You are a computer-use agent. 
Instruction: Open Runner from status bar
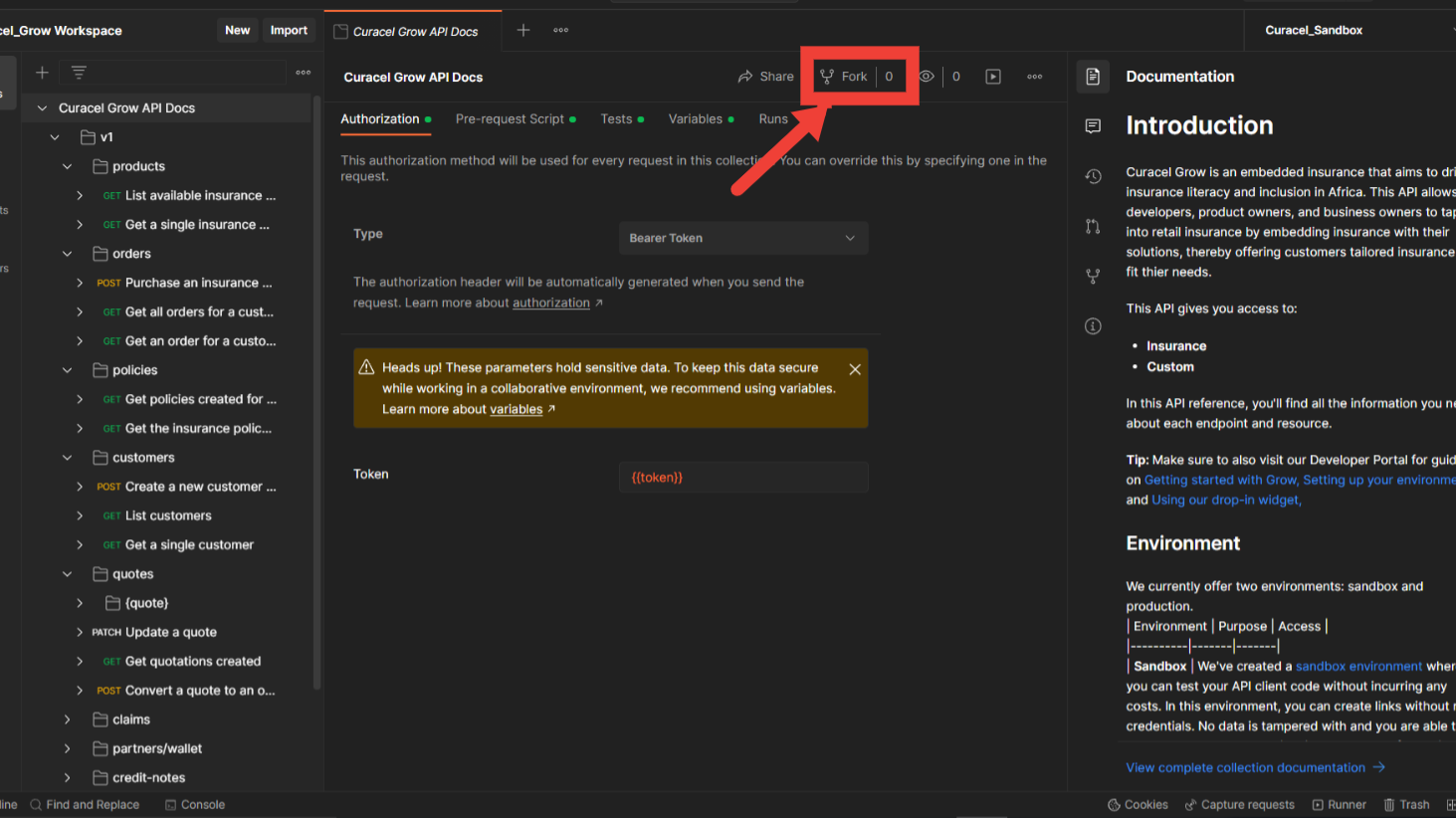tap(1339, 805)
